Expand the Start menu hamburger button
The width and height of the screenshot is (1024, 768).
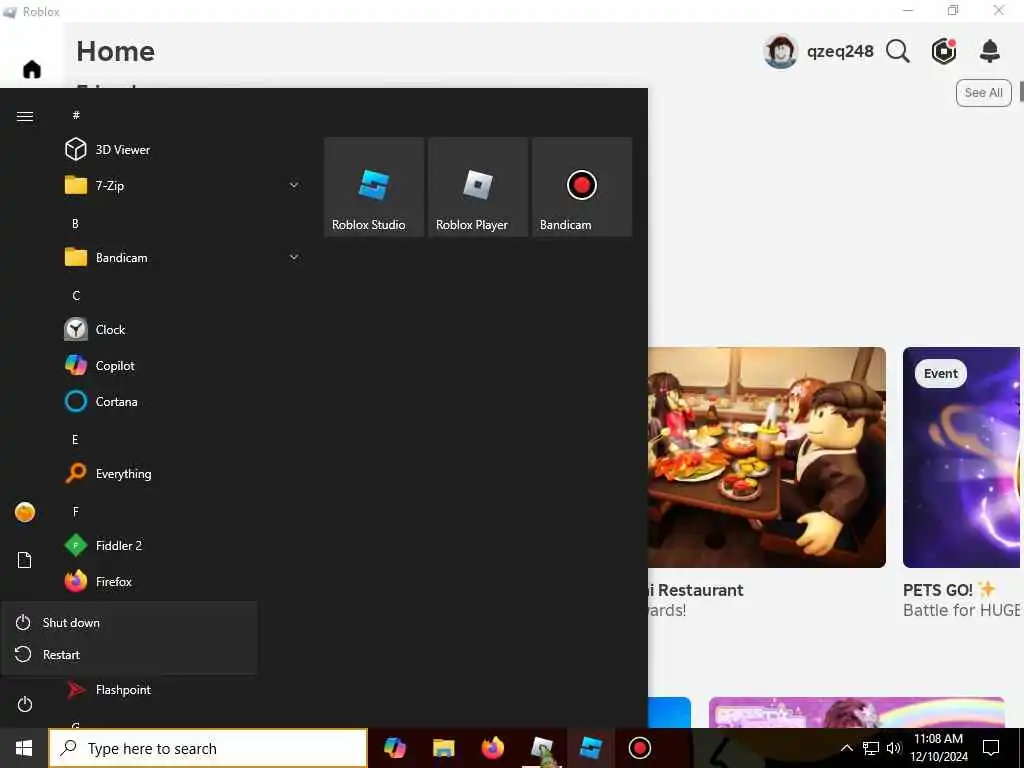pyautogui.click(x=25, y=116)
